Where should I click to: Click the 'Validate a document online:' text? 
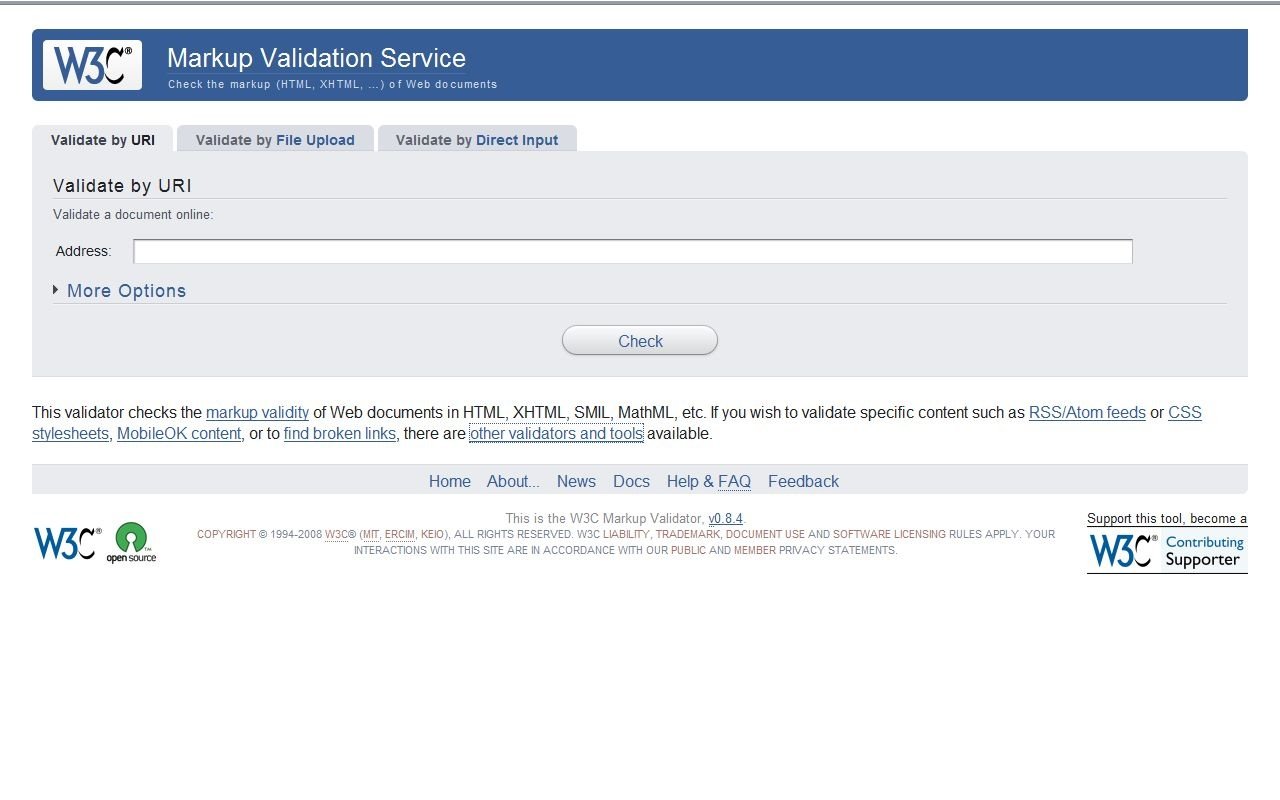point(133,214)
